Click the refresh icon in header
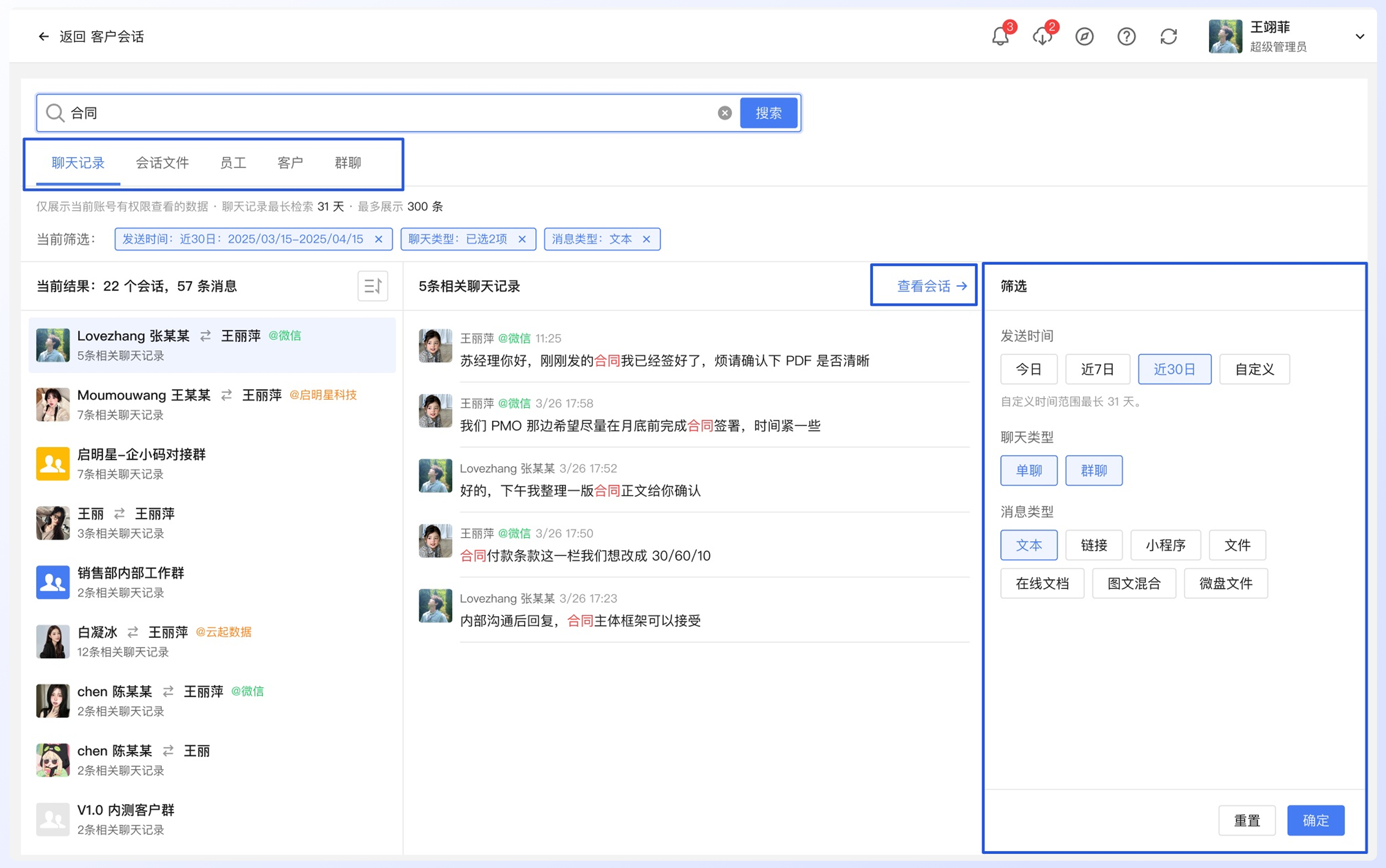This screenshot has width=1386, height=868. 1168,37
